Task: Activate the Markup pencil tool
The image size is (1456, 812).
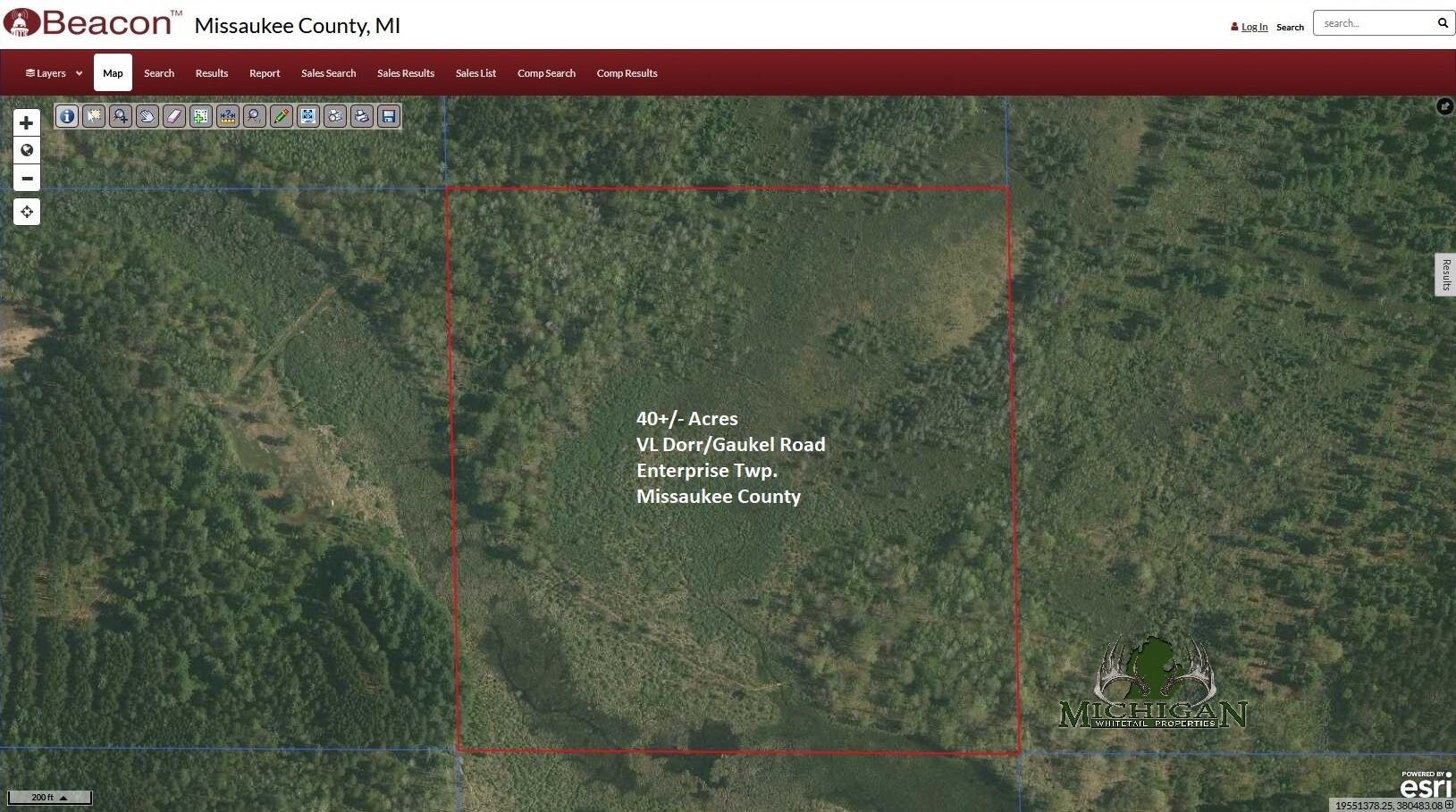Action: point(282,116)
